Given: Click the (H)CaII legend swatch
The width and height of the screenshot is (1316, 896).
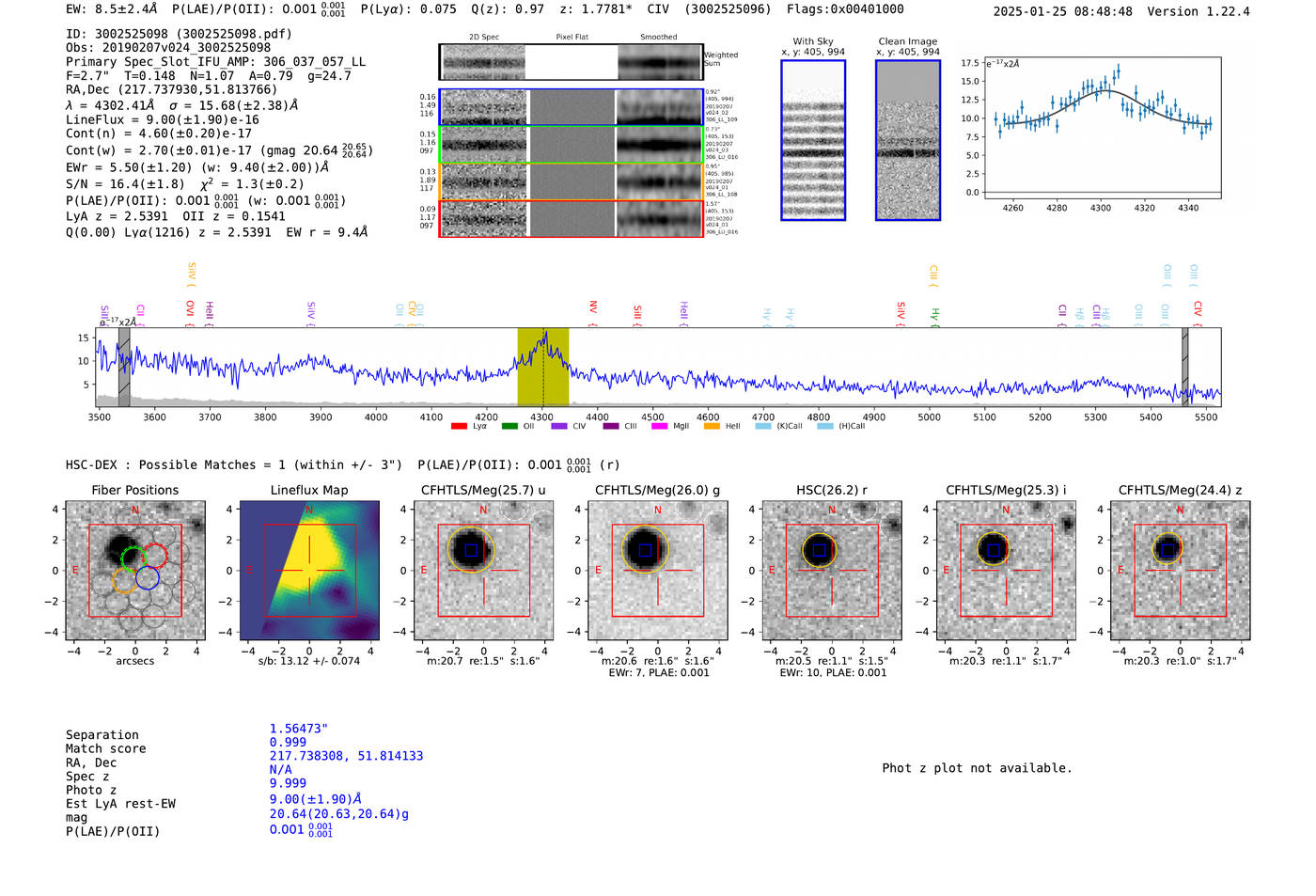Looking at the screenshot, I should [825, 426].
